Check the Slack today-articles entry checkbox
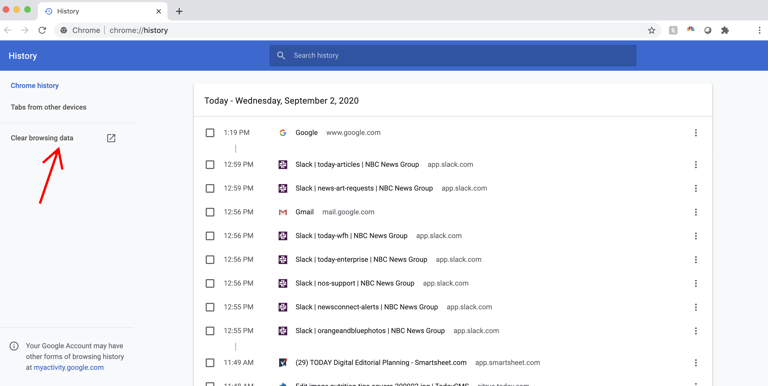Viewport: 768px width, 386px height. tap(210, 165)
